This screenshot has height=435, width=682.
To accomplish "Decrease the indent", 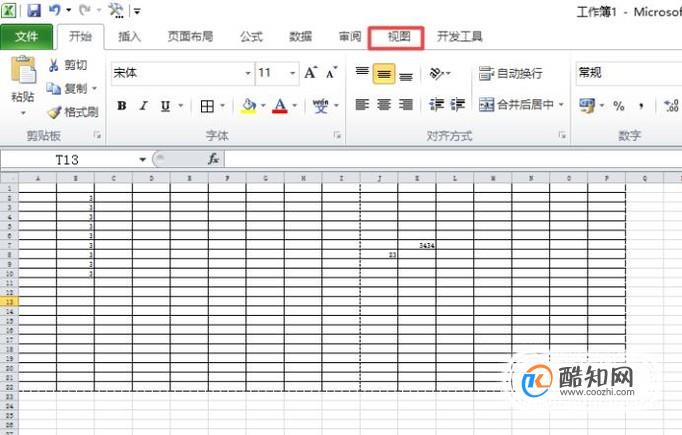I will (x=436, y=104).
